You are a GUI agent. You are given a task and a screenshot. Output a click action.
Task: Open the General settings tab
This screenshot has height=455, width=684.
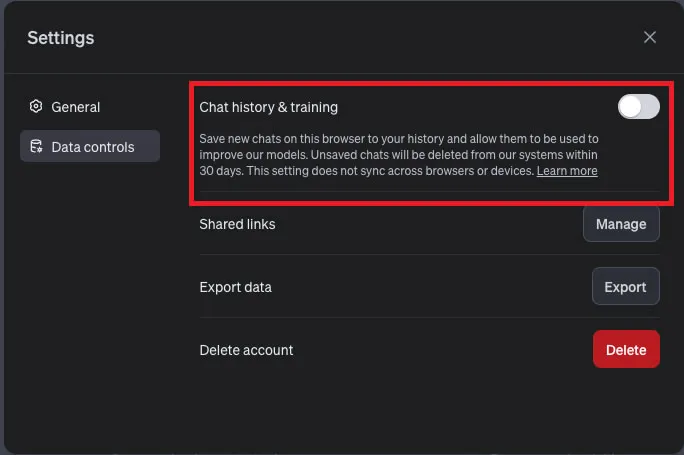[75, 107]
